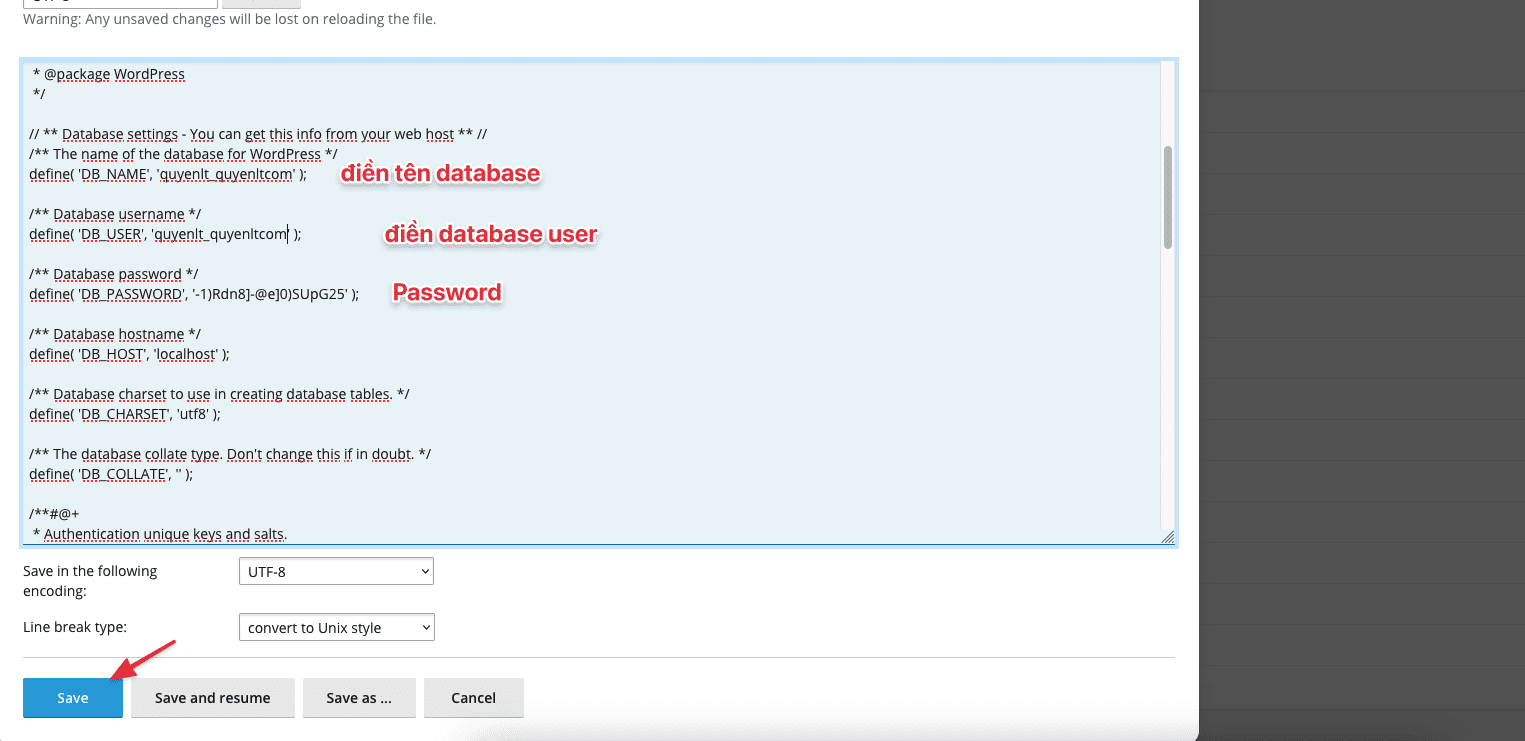Screen dimensions: 1525x741
Task: Place cursor on the DB_HOST localhost line
Action: click(x=129, y=354)
